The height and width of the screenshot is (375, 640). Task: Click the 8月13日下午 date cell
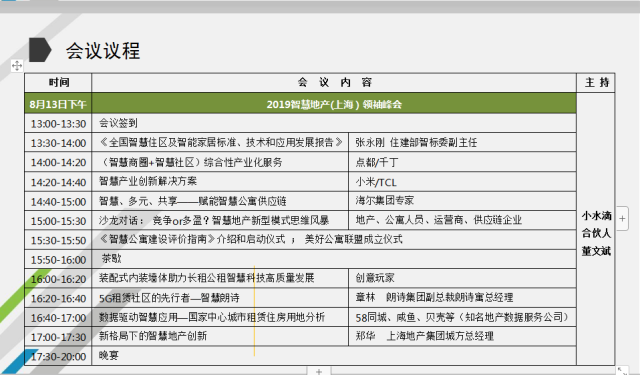pyautogui.click(x=58, y=104)
